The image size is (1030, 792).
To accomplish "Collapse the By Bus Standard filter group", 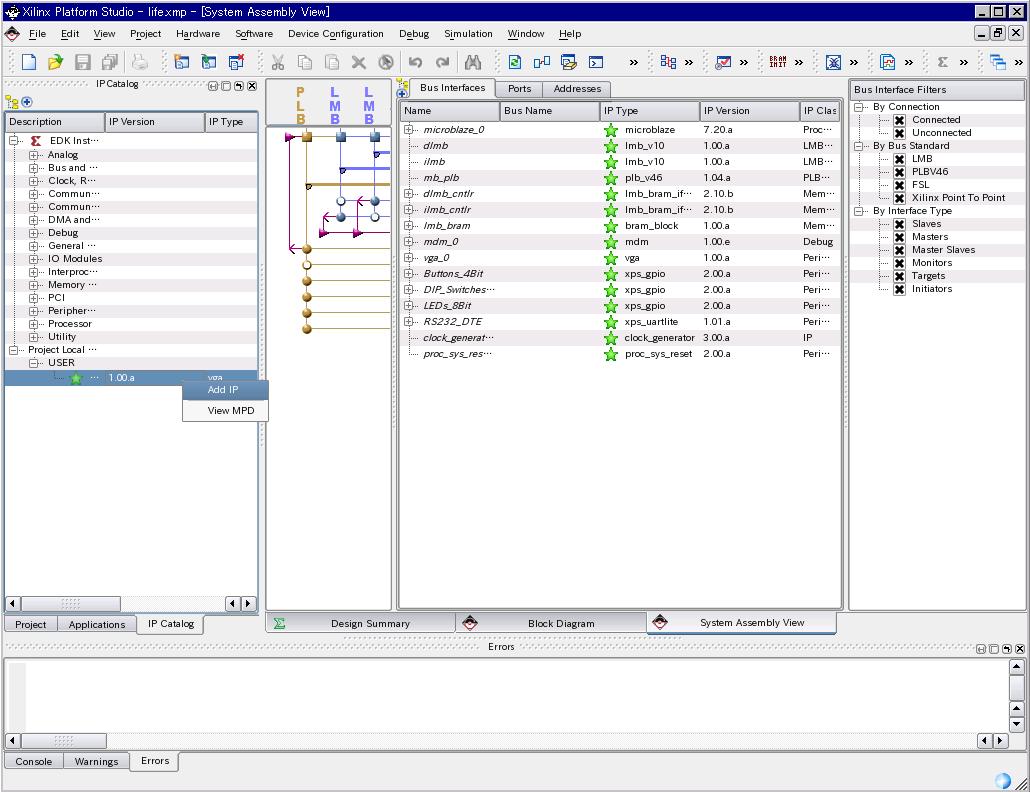I will click(859, 146).
